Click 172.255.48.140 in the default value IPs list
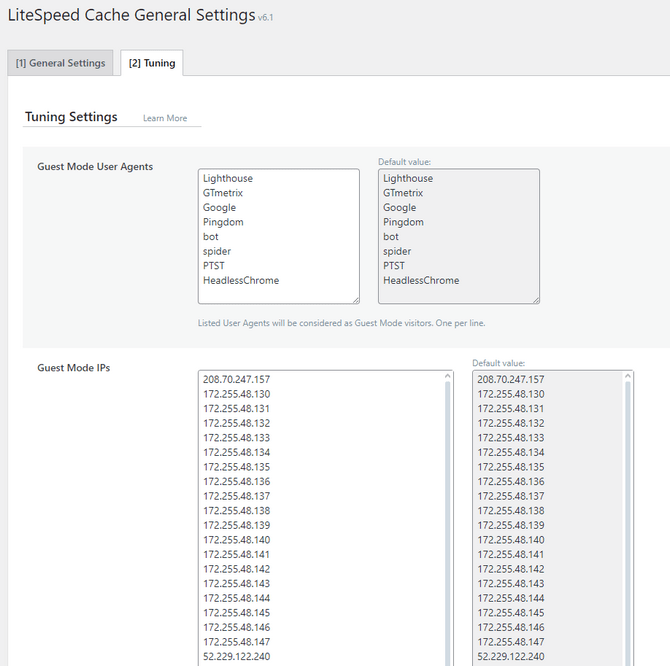670x666 pixels. [511, 540]
